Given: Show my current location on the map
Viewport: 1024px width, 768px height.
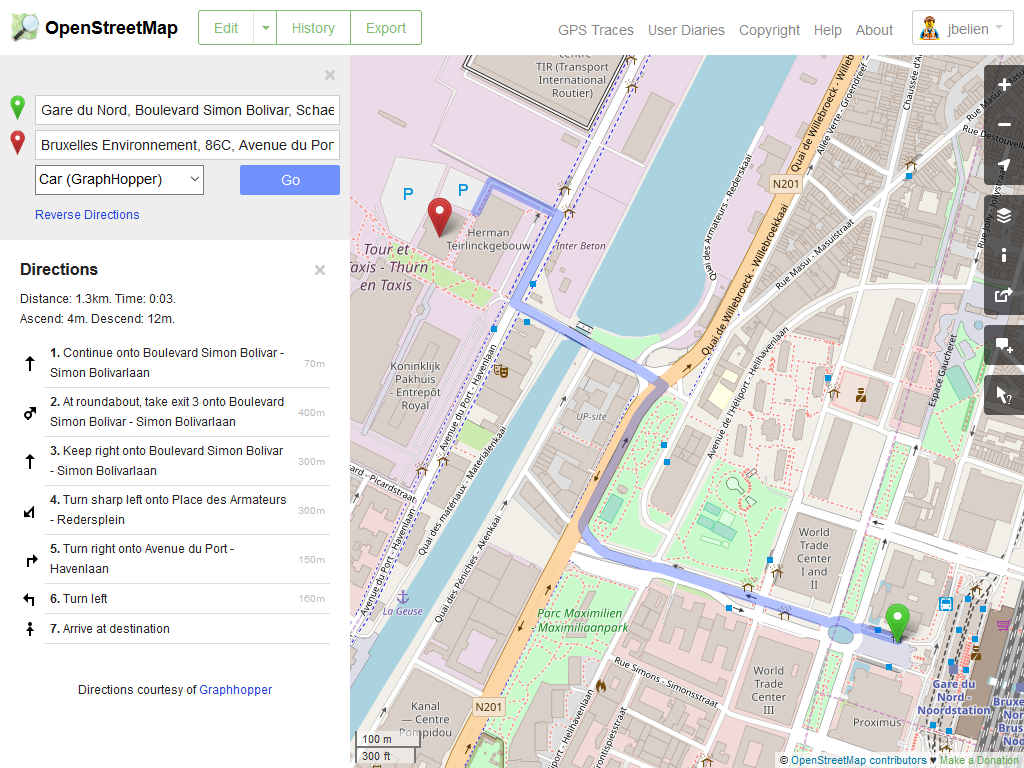Looking at the screenshot, I should 1004,166.
